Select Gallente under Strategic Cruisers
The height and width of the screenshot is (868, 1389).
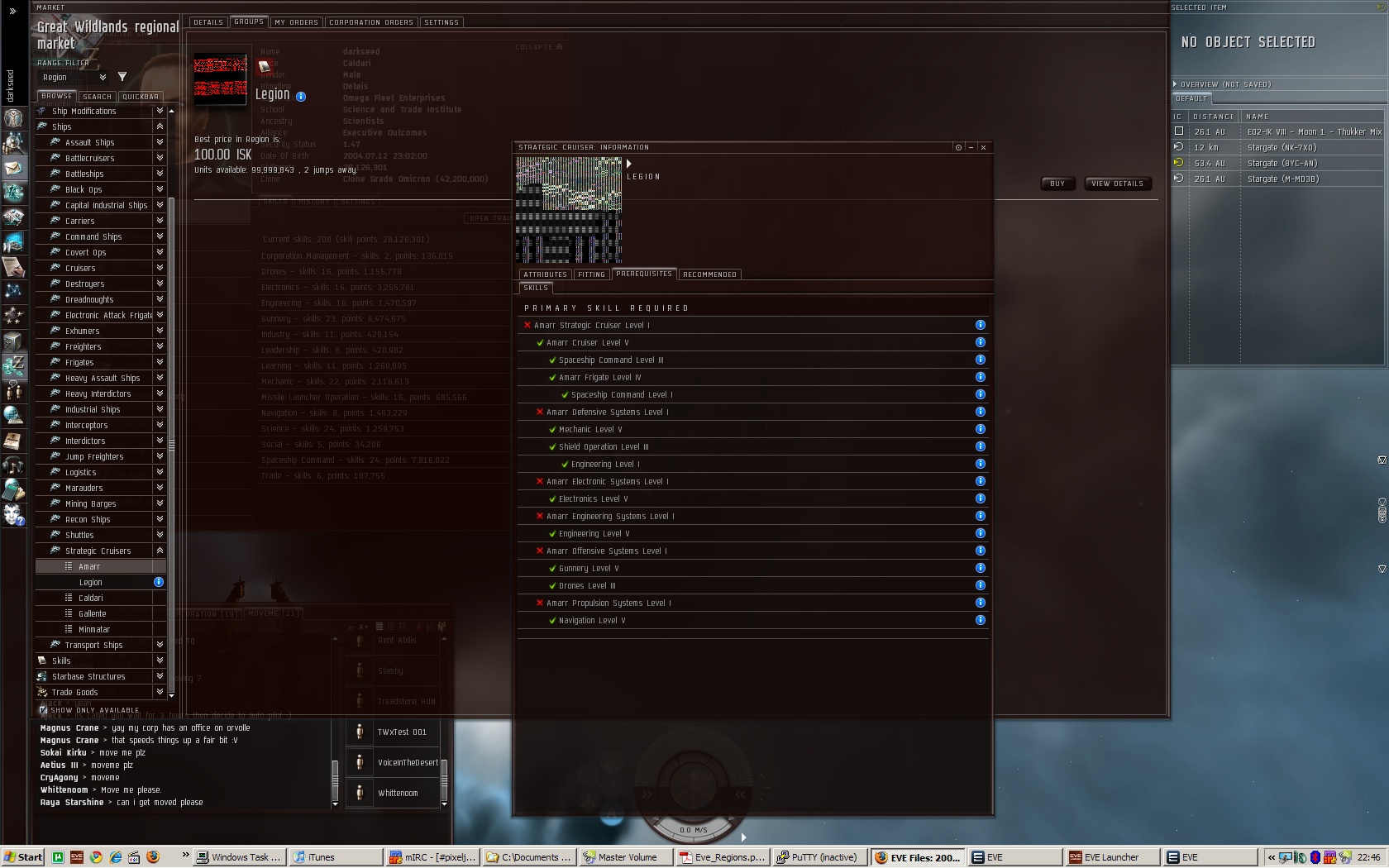click(x=101, y=613)
